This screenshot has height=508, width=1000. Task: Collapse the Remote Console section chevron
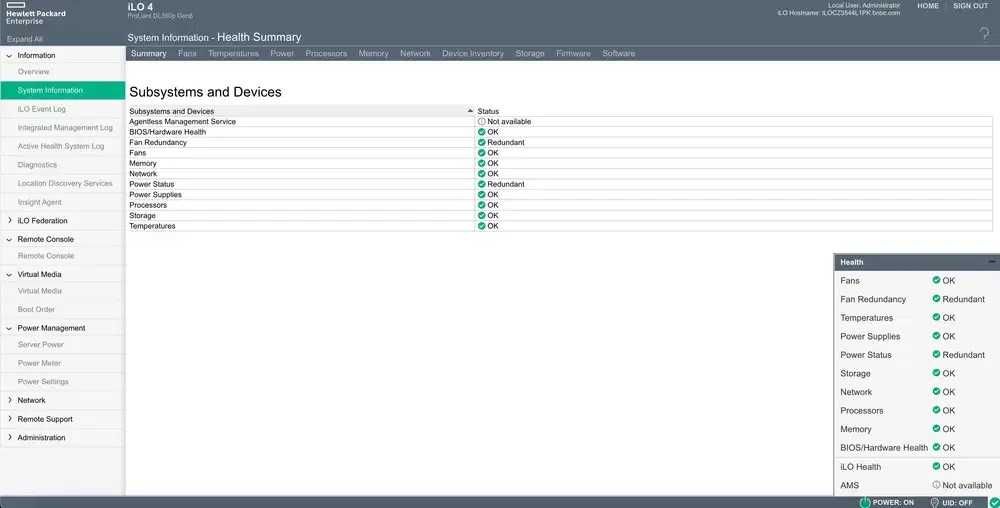9,239
